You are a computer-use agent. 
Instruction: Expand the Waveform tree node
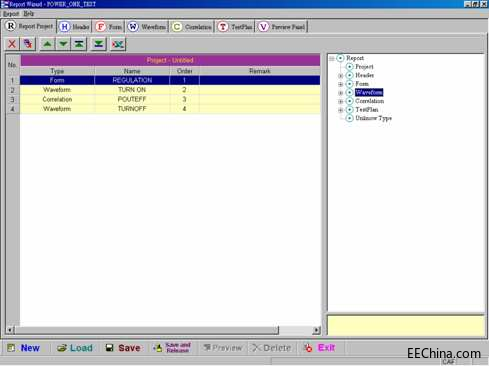[341, 93]
